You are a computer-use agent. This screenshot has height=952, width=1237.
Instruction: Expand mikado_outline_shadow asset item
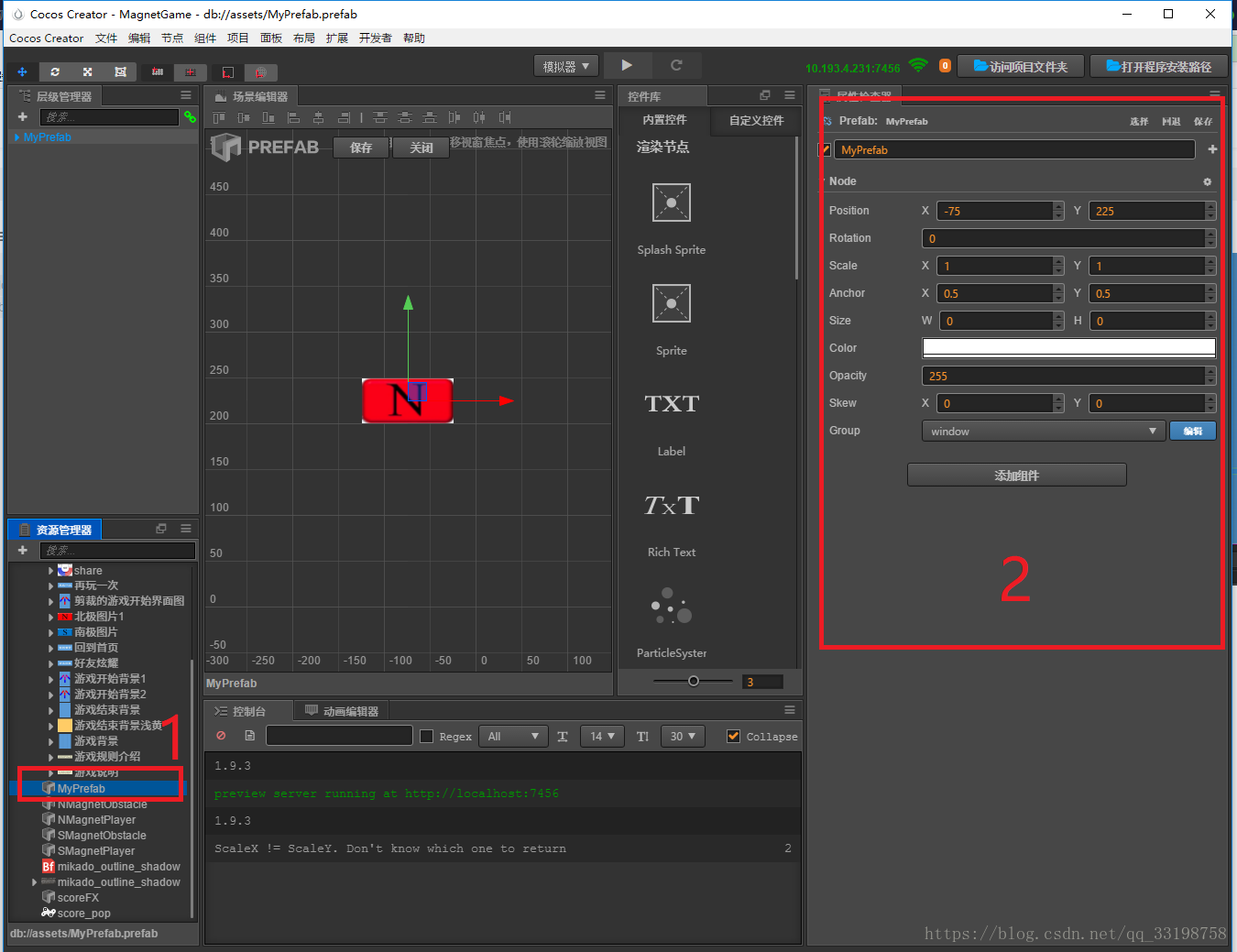pos(35,882)
